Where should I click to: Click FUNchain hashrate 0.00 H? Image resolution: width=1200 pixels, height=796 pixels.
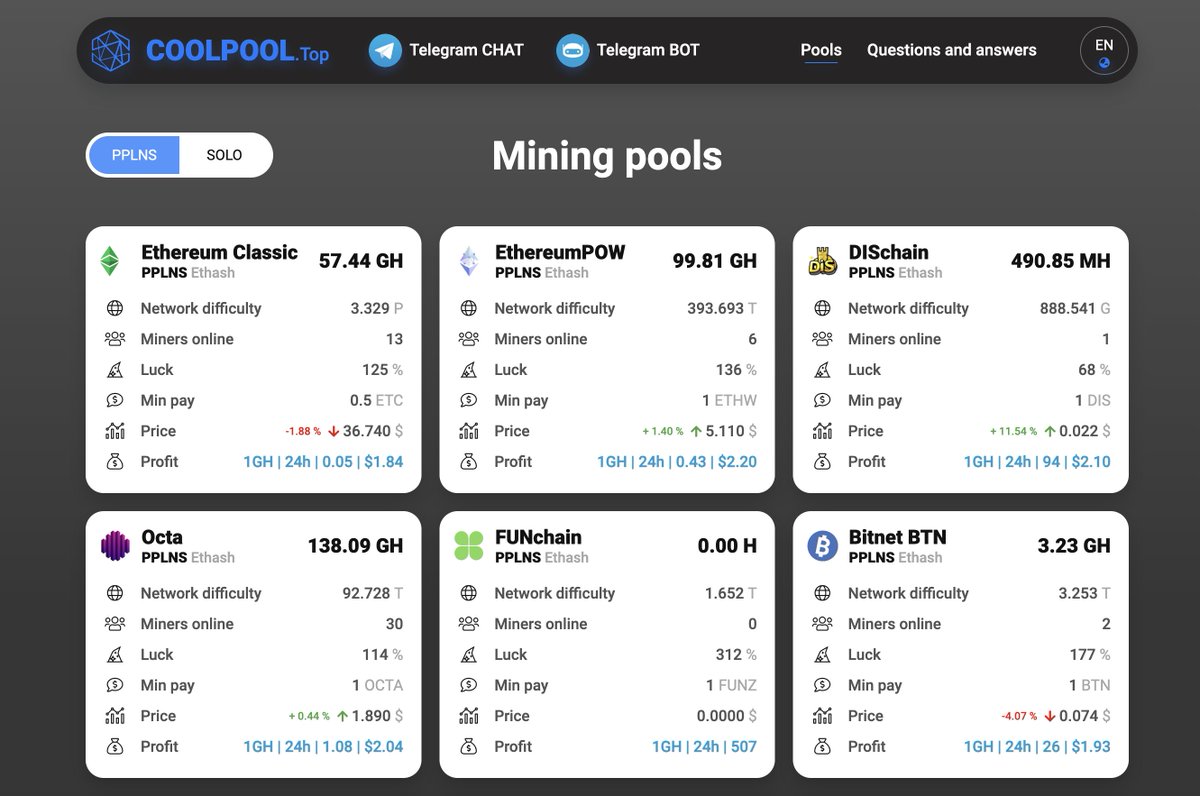[x=727, y=546]
